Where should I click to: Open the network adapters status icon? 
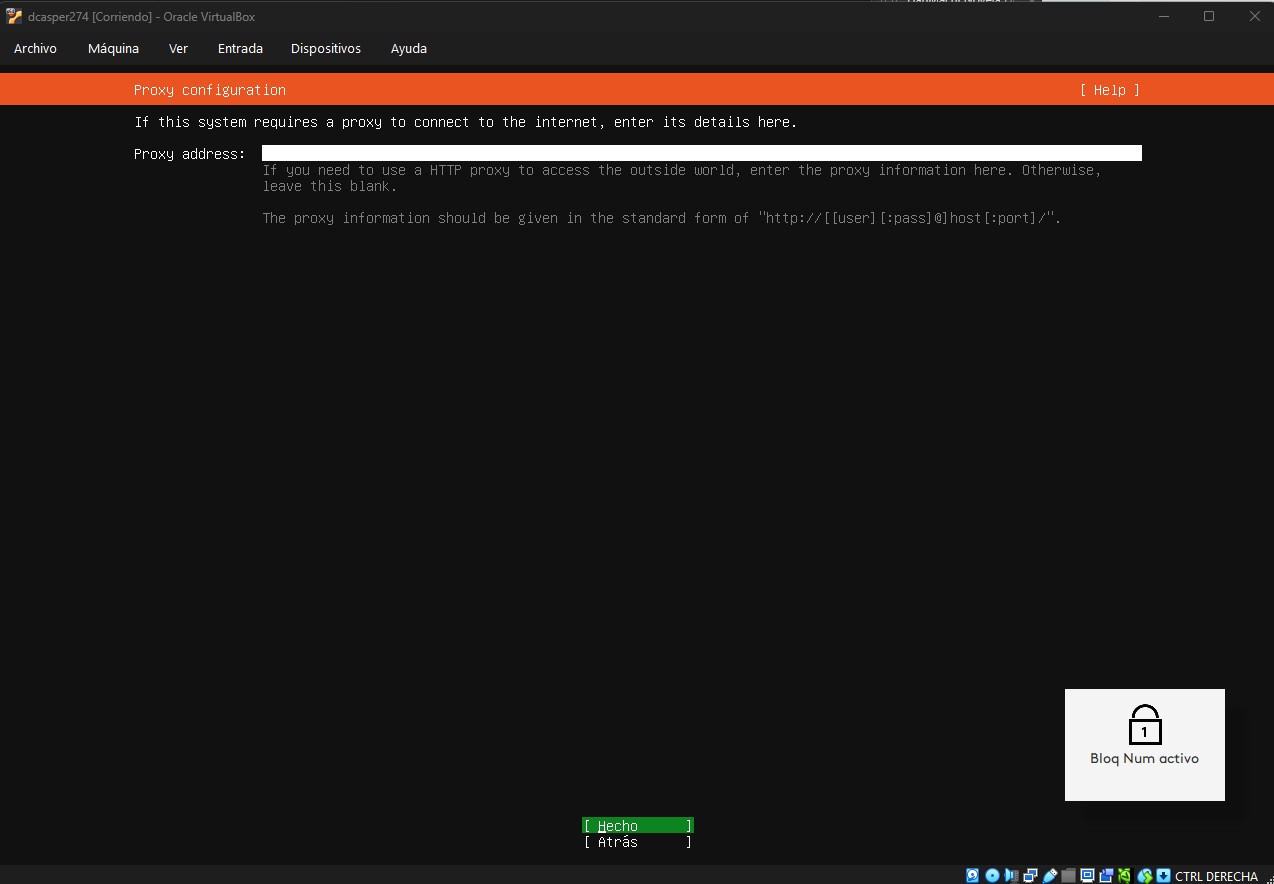pos(1030,876)
